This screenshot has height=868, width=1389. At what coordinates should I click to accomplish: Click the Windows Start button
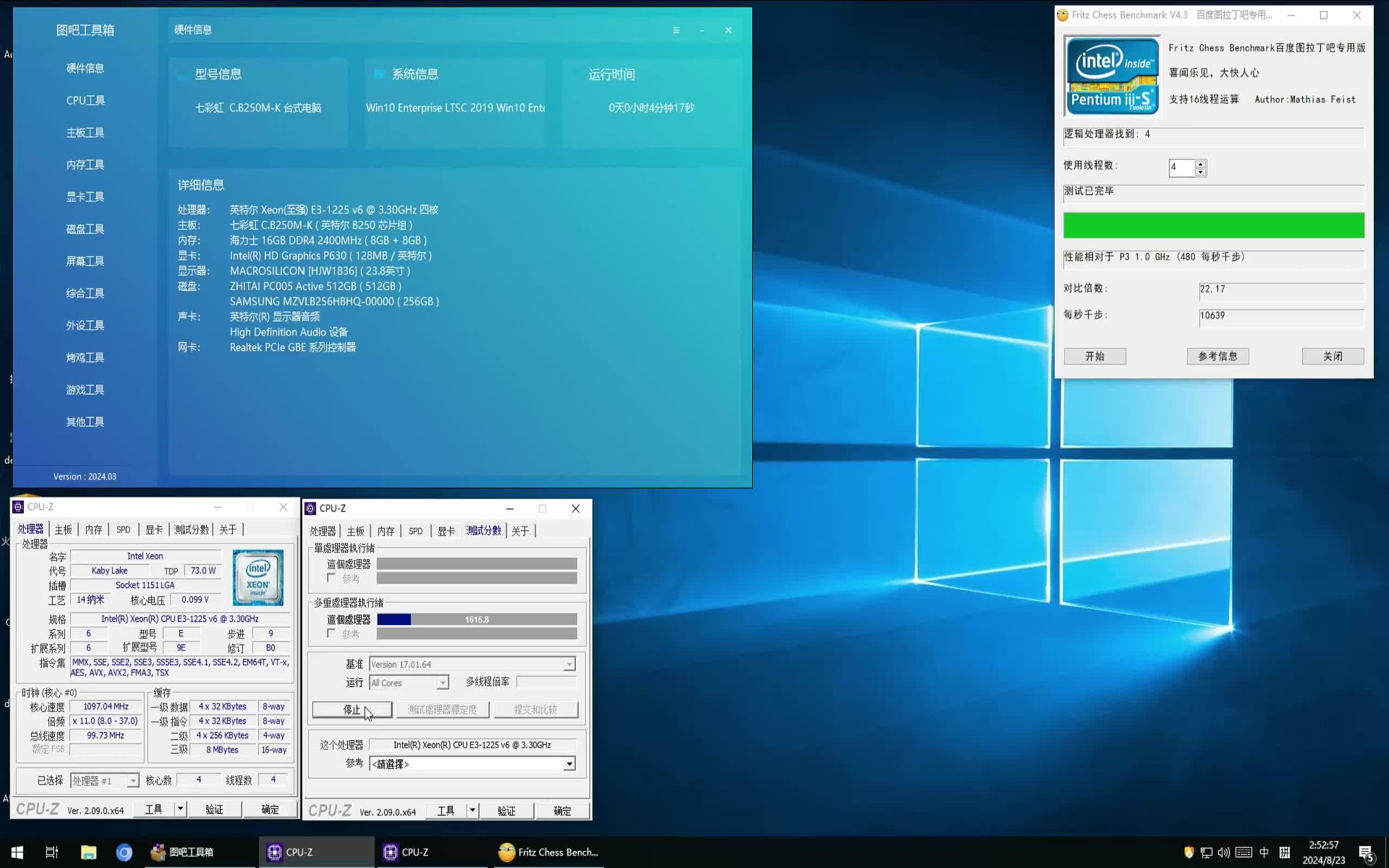coord(17,852)
